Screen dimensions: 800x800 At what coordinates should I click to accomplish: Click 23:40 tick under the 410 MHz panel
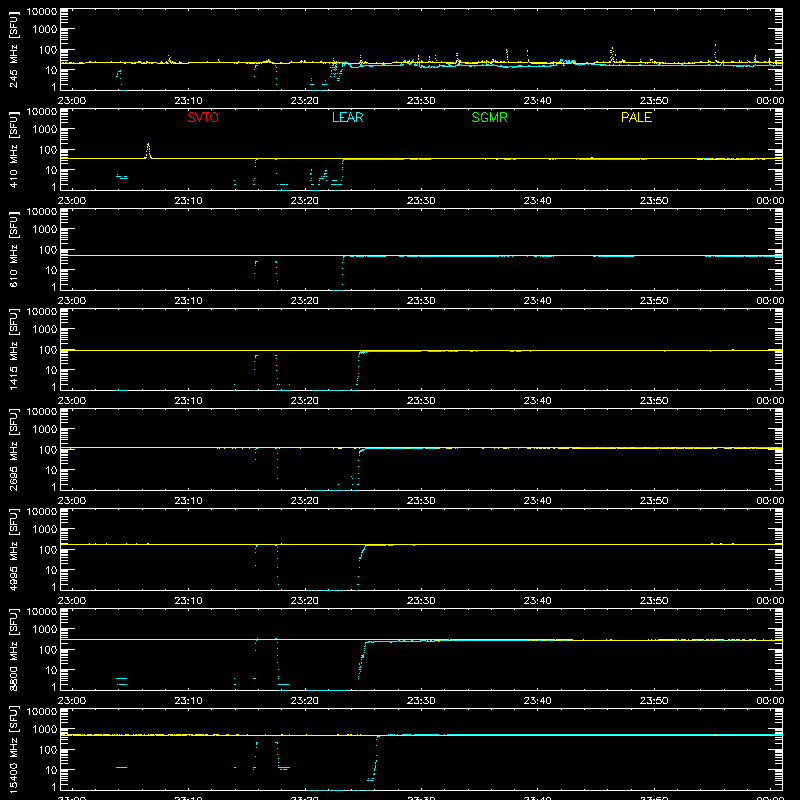[537, 201]
